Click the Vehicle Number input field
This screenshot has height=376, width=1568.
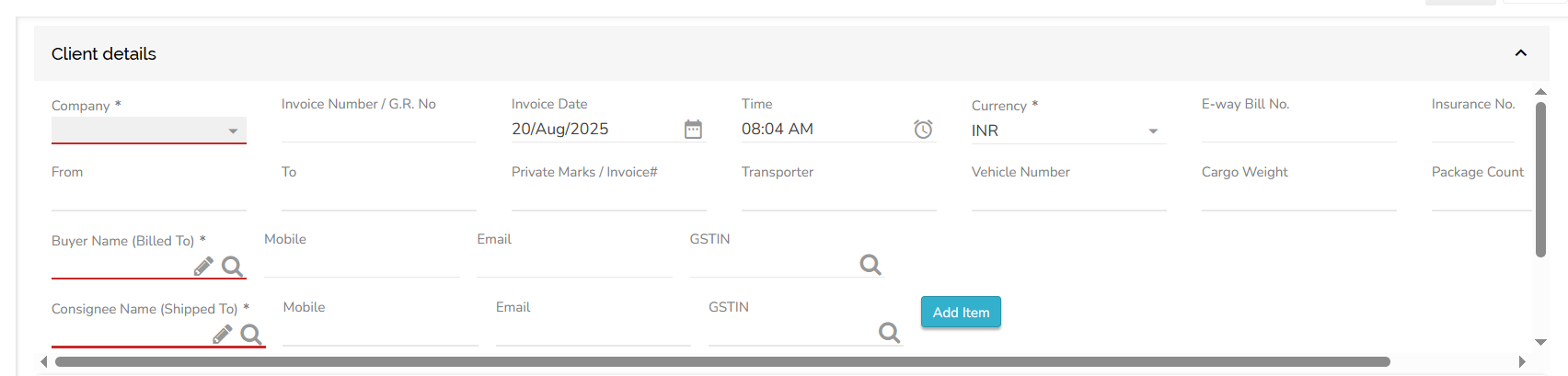pos(1069,197)
